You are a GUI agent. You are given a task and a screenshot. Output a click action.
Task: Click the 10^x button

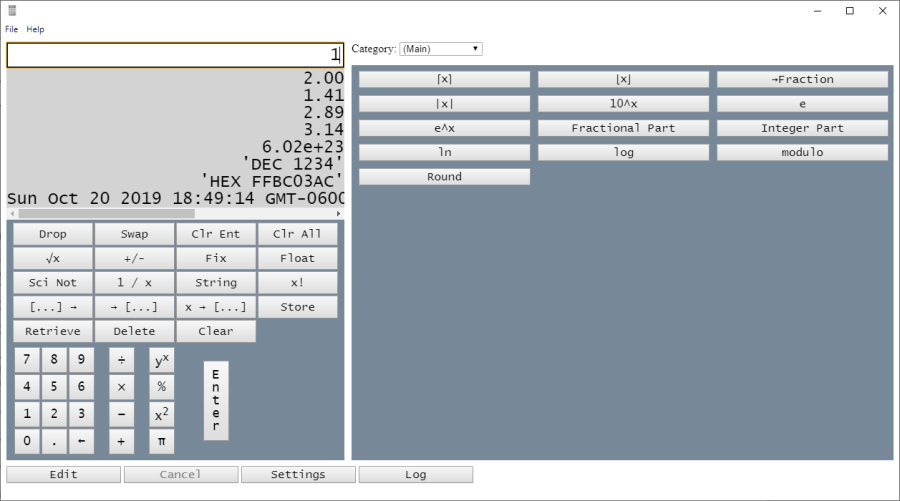(623, 104)
